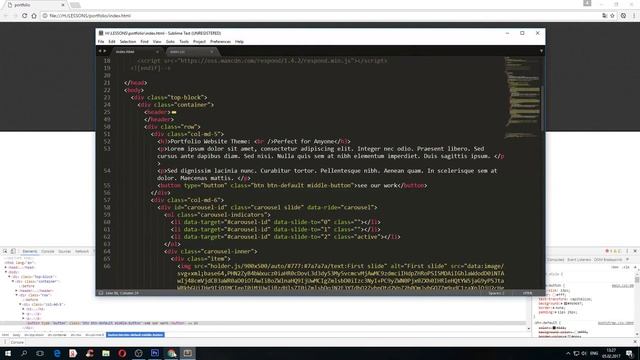
Task: Click the DevTools inspect element icon
Action: point(5,251)
